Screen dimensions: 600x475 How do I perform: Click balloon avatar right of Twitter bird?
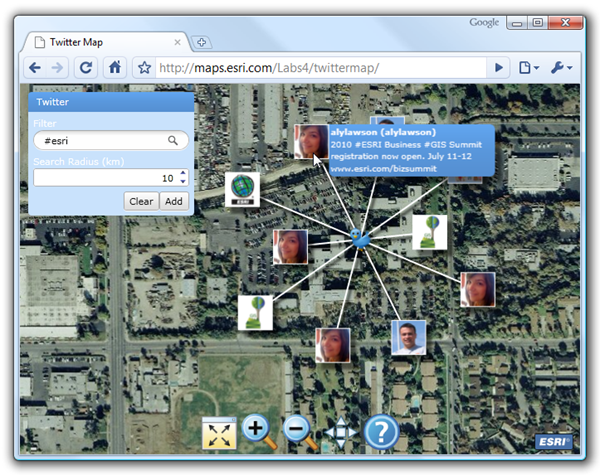coord(430,232)
